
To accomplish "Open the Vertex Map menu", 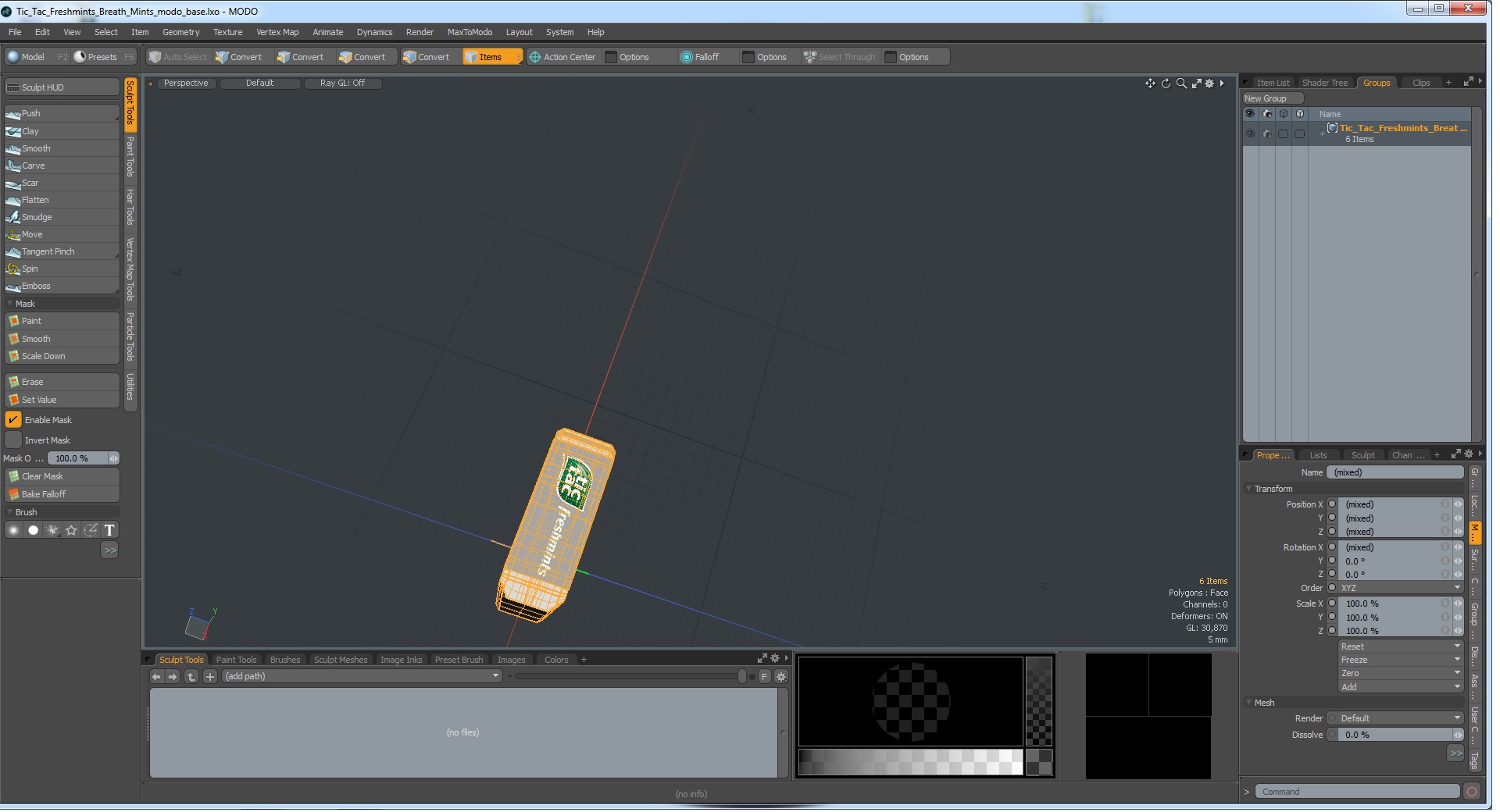I will tap(277, 32).
